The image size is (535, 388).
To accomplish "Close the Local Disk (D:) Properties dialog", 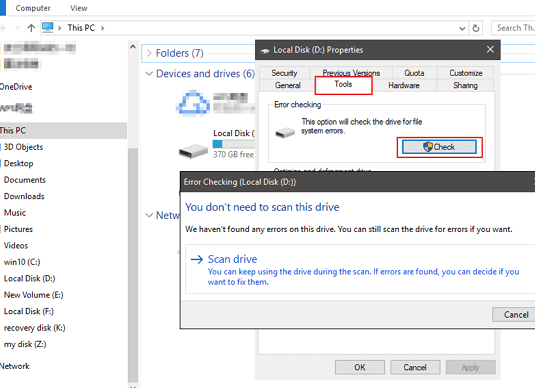I will pos(490,49).
